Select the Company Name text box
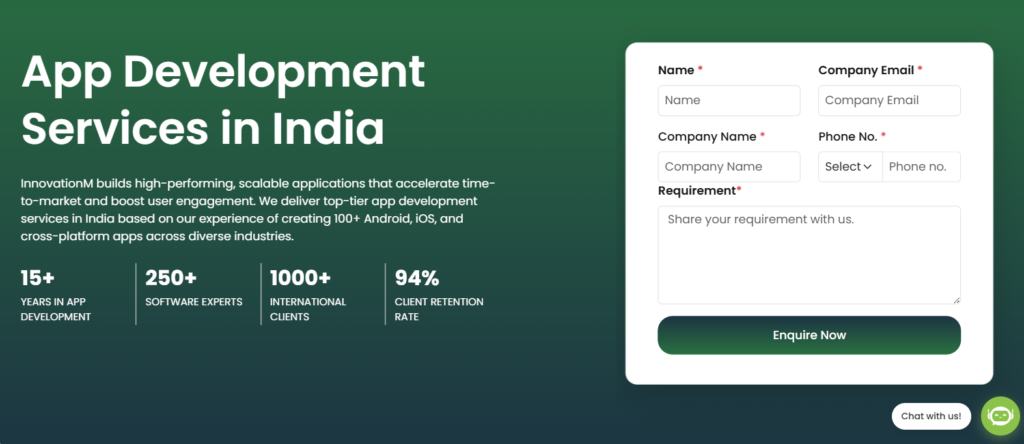The width and height of the screenshot is (1024, 444). click(729, 167)
